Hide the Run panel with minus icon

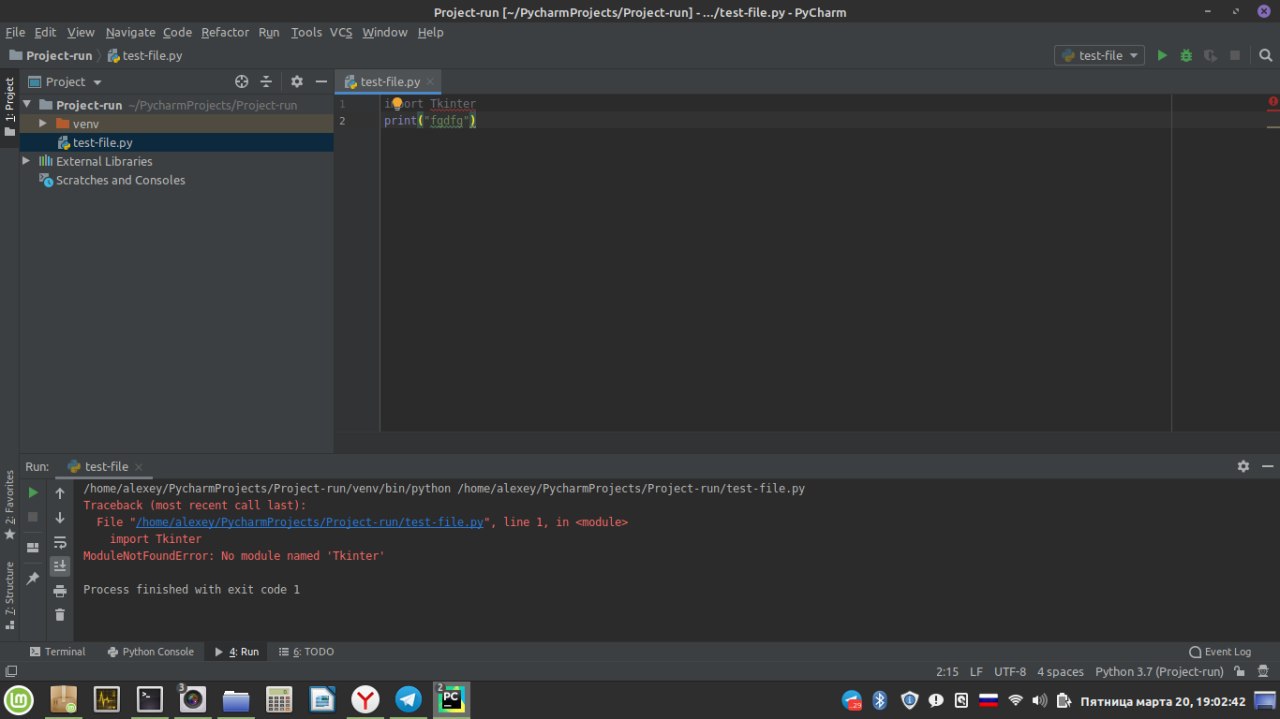tap(1268, 466)
